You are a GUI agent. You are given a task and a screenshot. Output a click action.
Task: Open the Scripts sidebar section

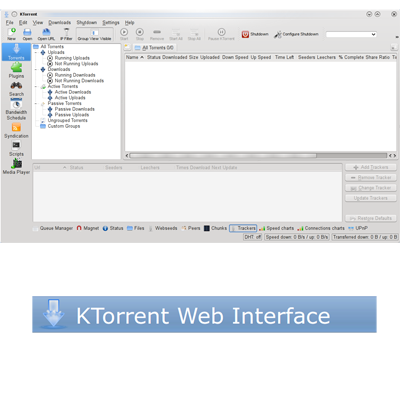(16, 148)
